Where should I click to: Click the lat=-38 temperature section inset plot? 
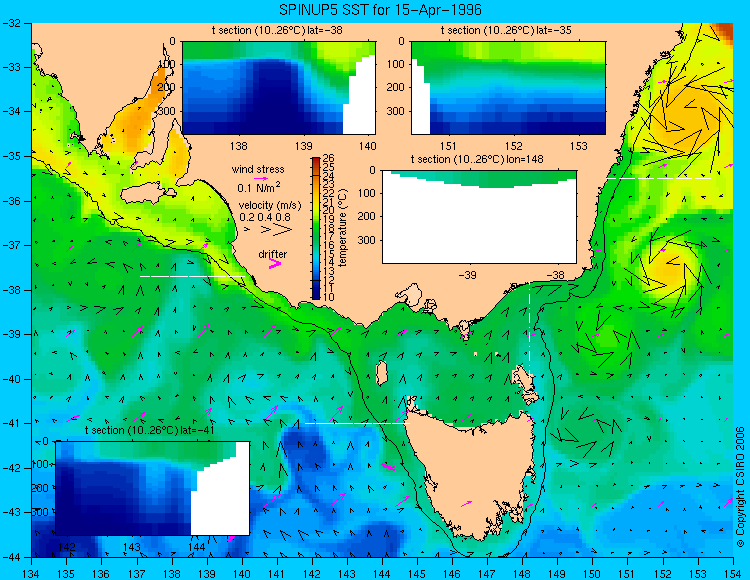(279, 88)
